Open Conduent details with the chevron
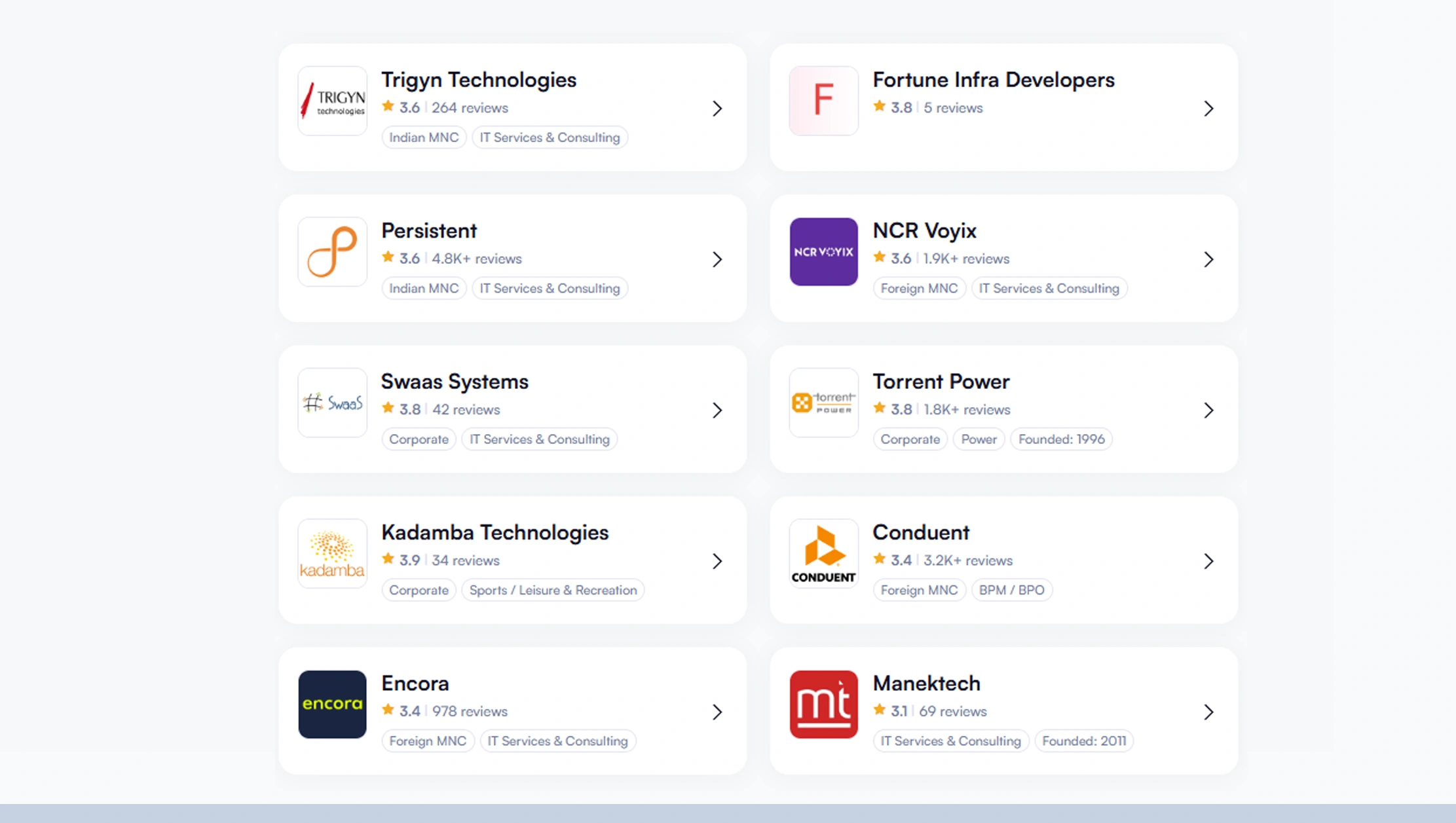1456x823 pixels. [x=1208, y=561]
